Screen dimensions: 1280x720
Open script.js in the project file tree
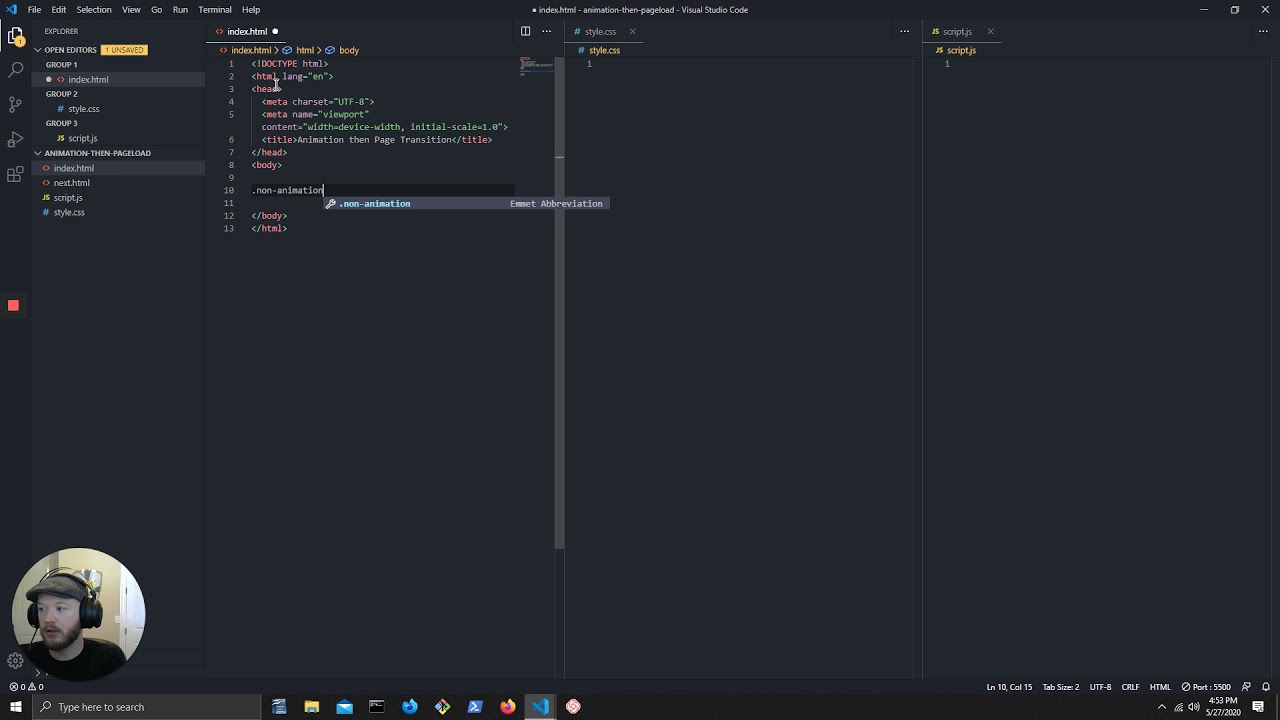pyautogui.click(x=68, y=198)
